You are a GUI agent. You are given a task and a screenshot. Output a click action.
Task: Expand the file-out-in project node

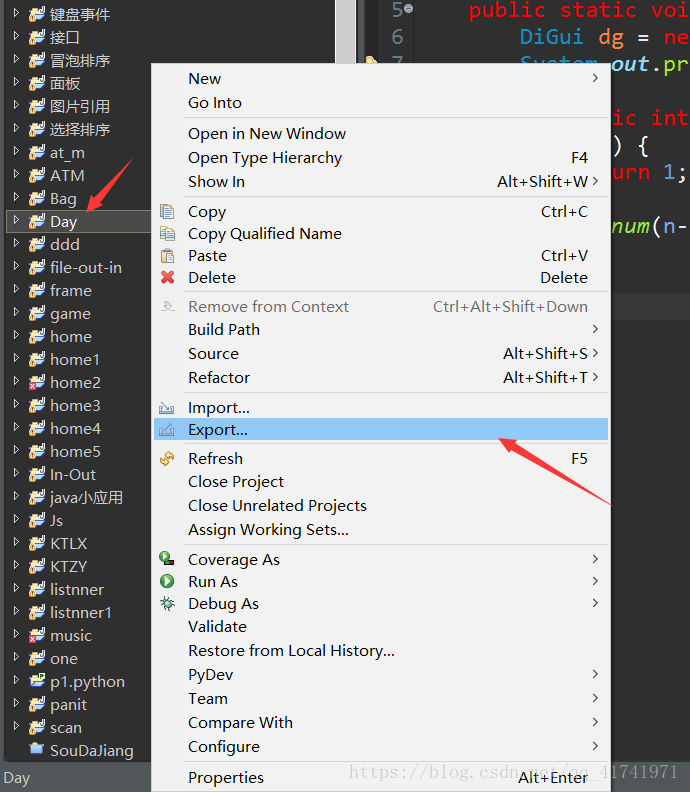point(16,266)
